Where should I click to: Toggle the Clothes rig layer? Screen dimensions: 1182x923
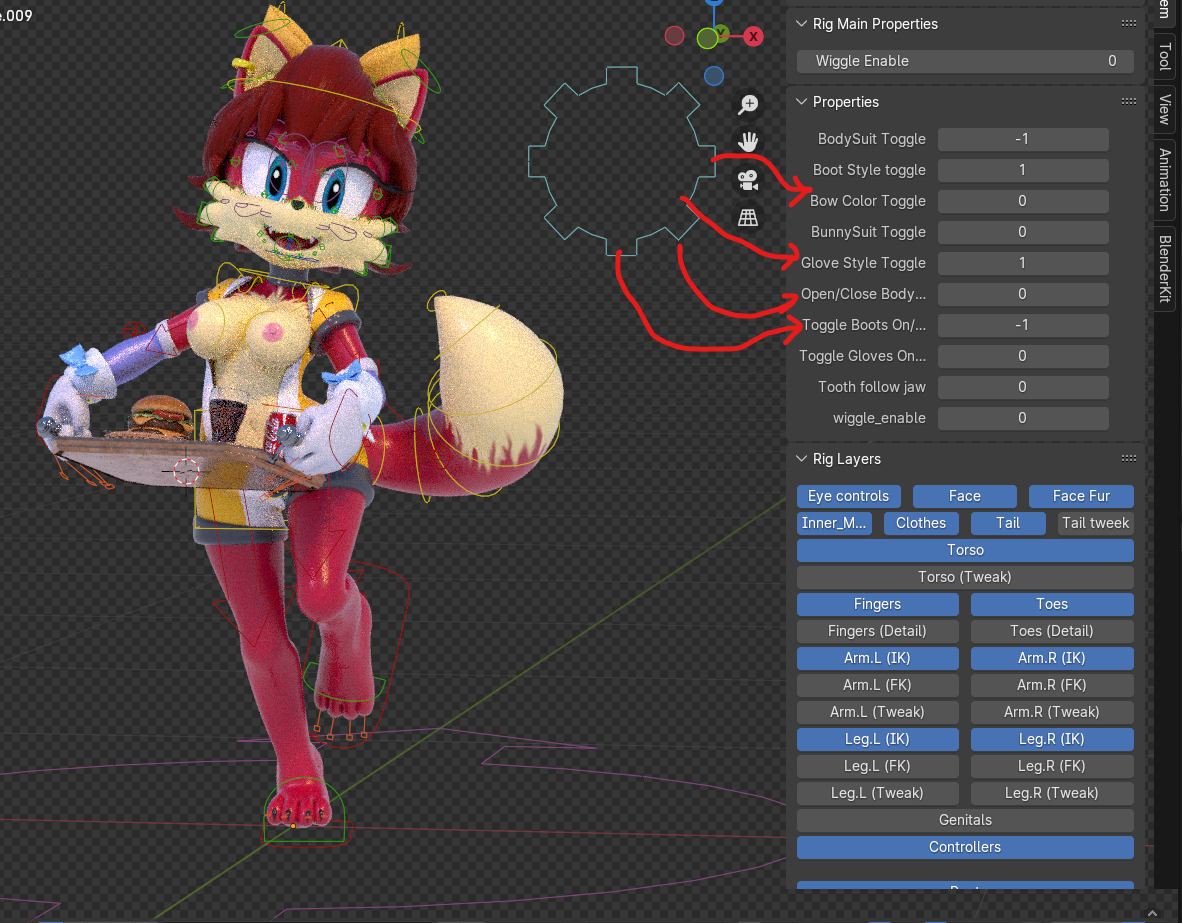point(921,523)
